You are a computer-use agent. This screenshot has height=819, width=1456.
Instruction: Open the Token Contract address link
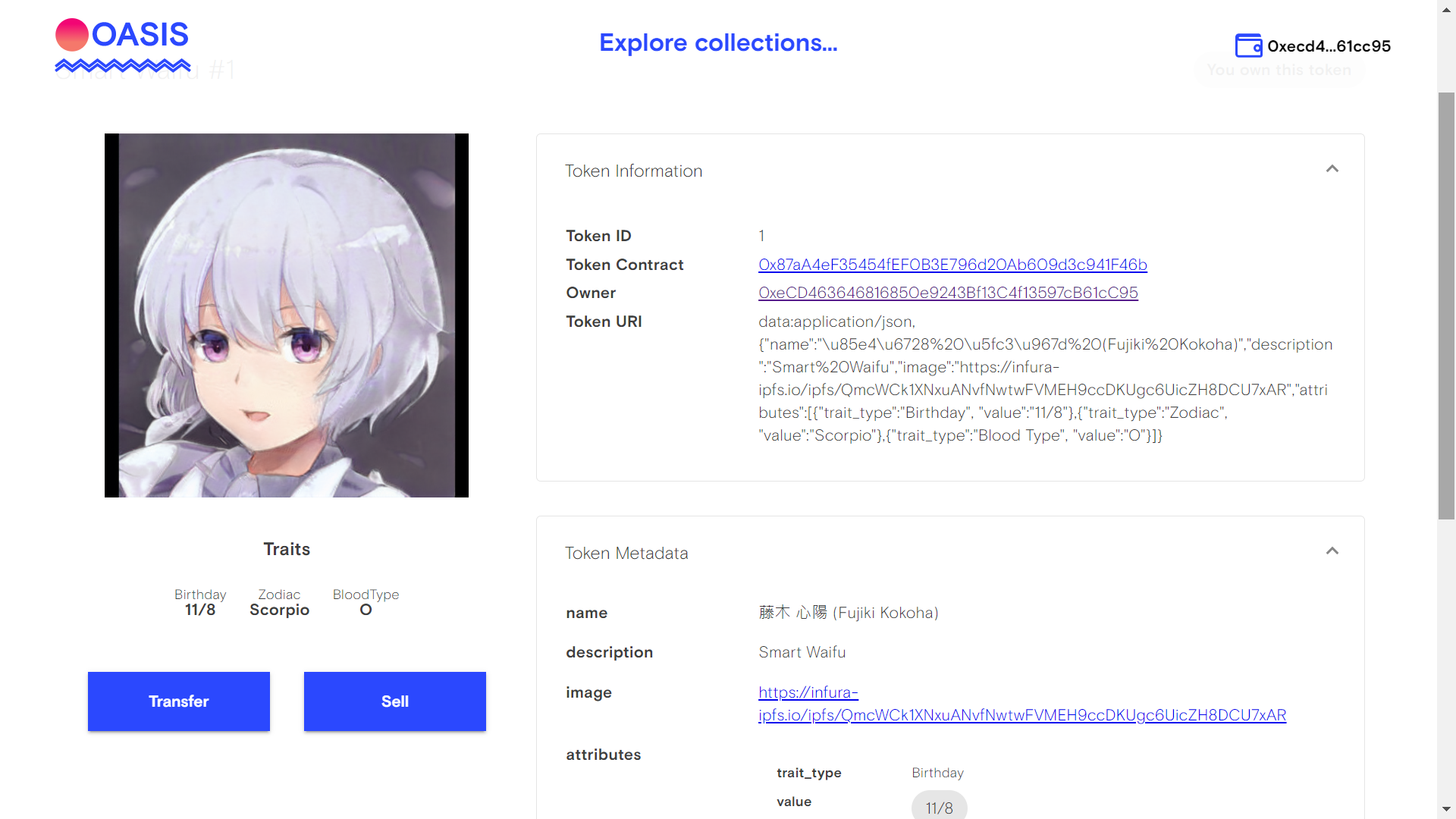[952, 265]
